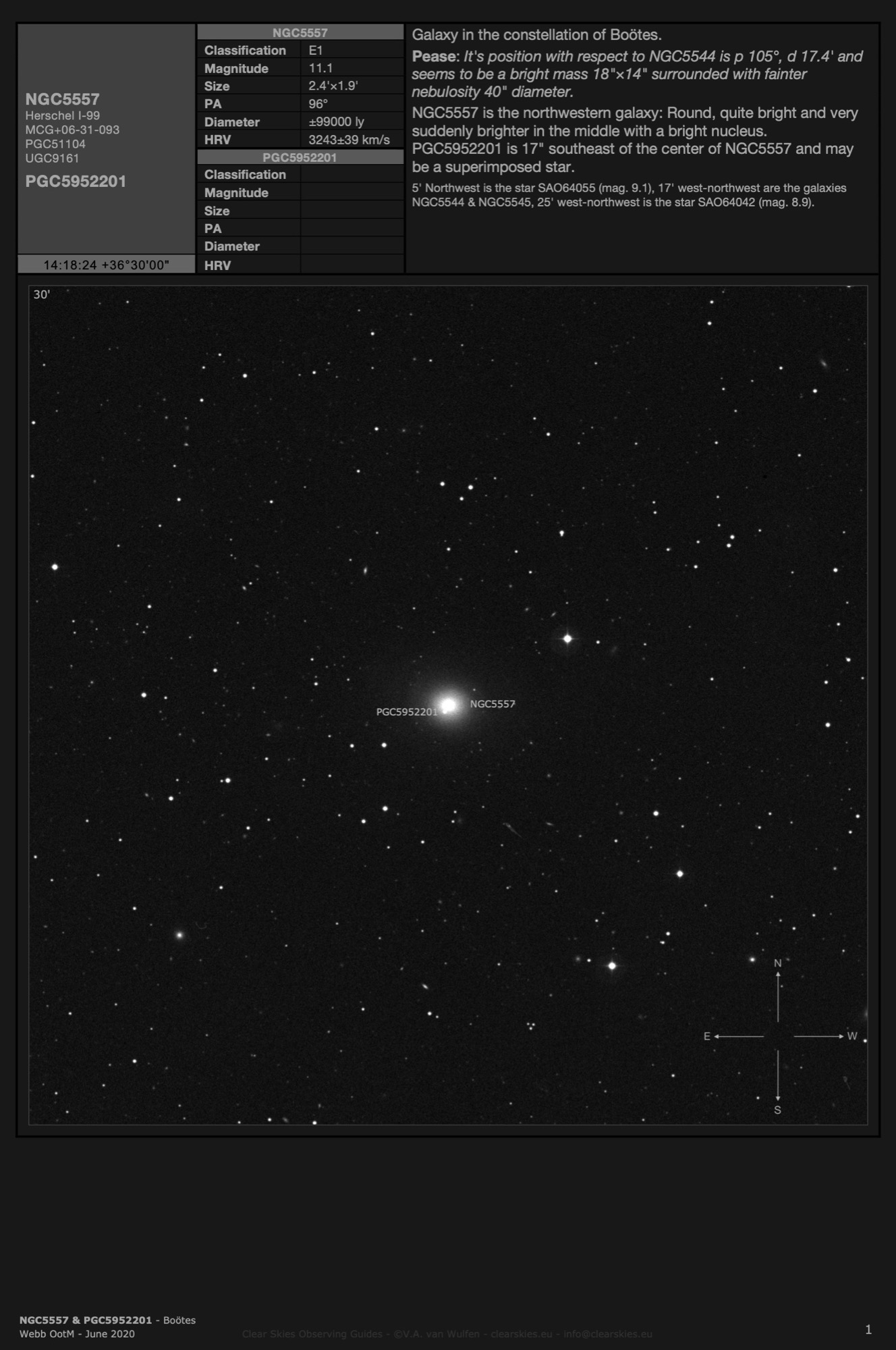
Task: Click the PGC5952201 label on the sky image
Action: (407, 711)
